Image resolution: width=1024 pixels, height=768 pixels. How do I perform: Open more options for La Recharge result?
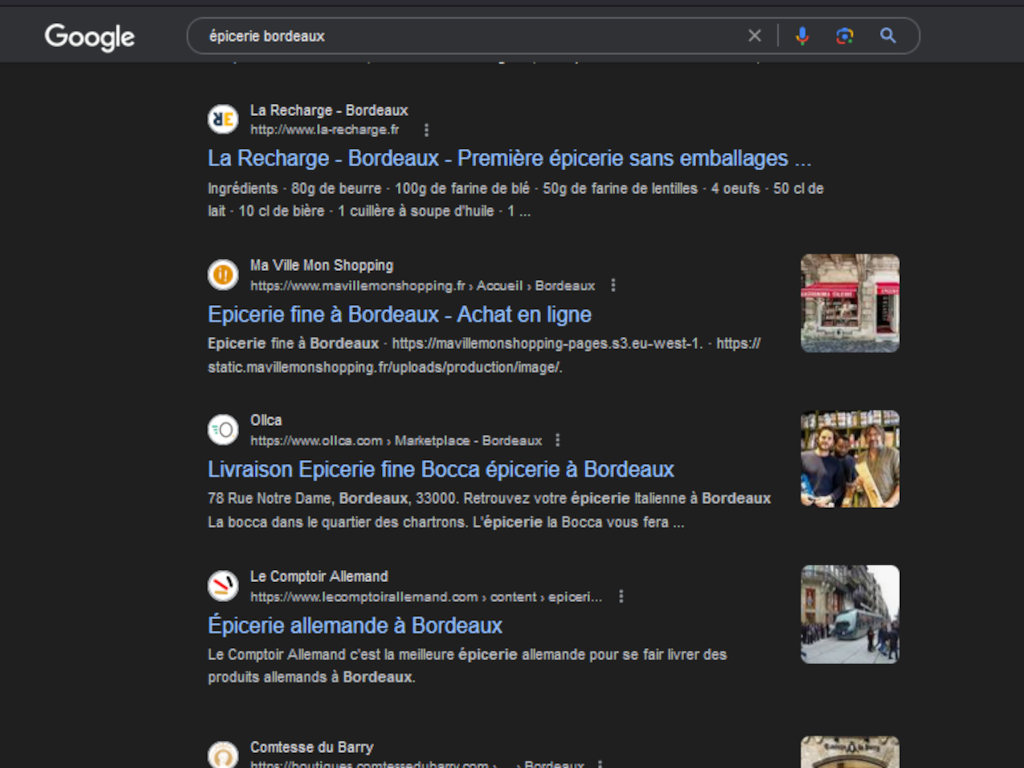point(426,130)
